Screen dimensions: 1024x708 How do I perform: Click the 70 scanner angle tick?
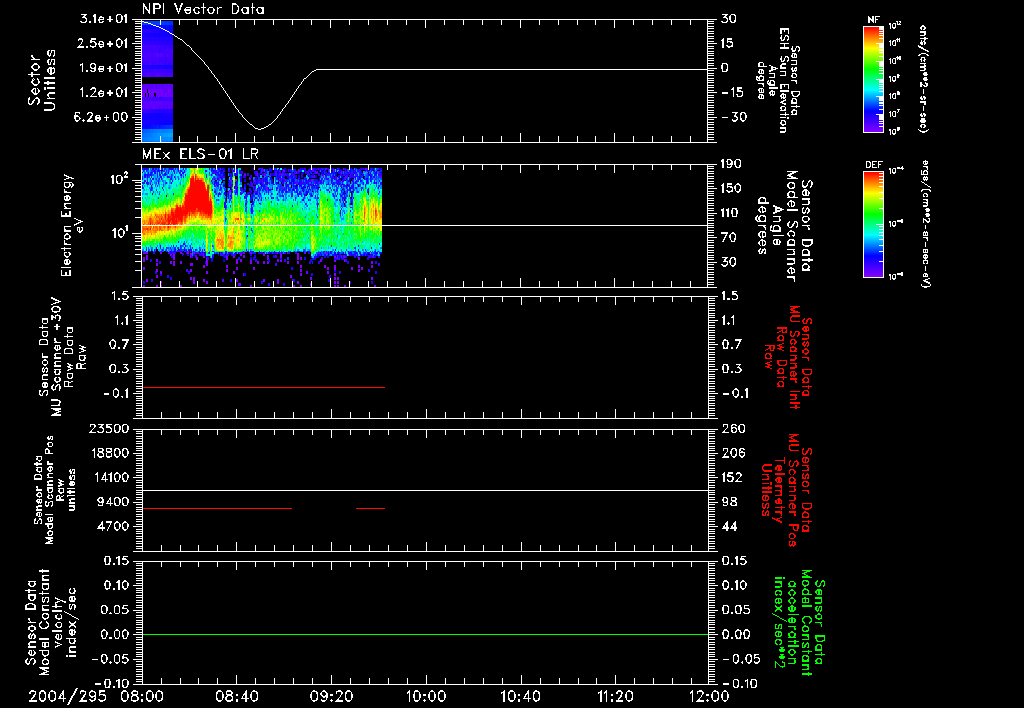coord(729,238)
